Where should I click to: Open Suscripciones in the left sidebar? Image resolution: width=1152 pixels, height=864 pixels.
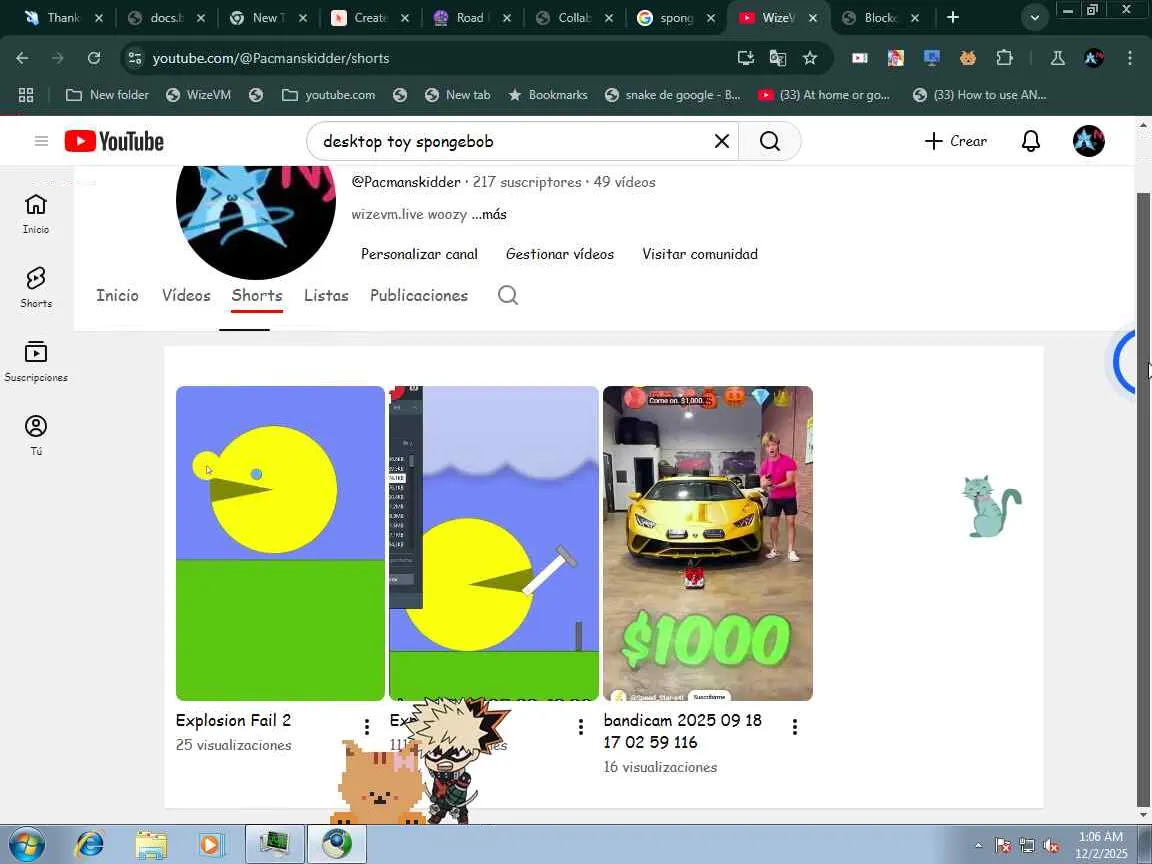(36, 361)
